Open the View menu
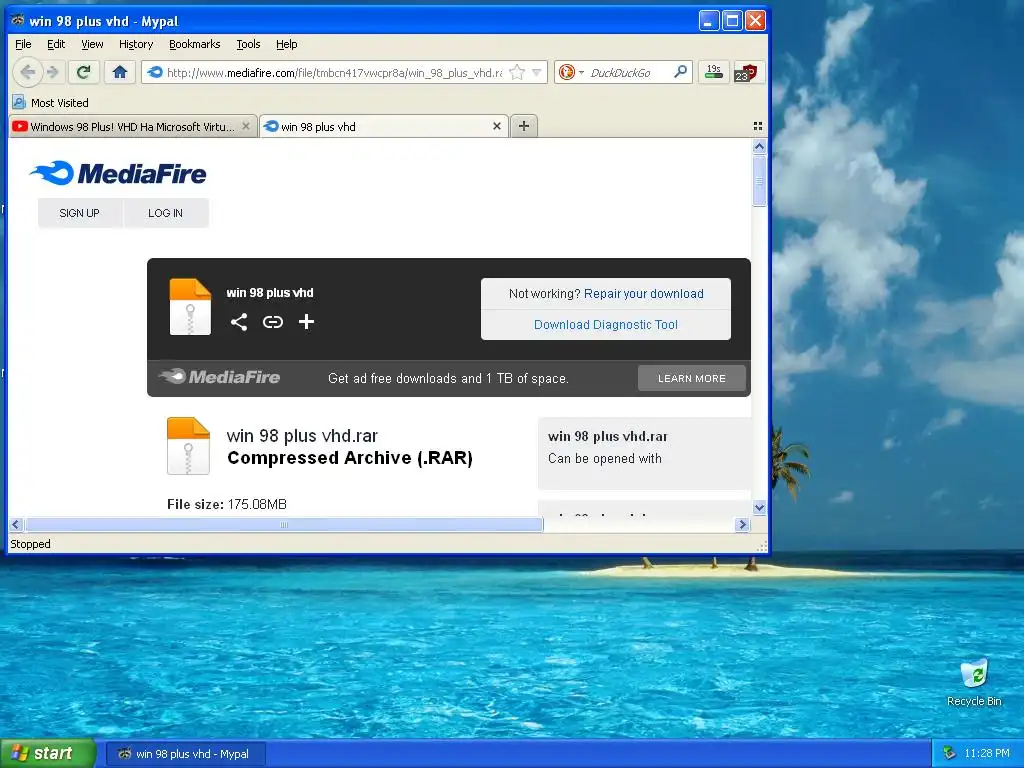 [x=92, y=44]
